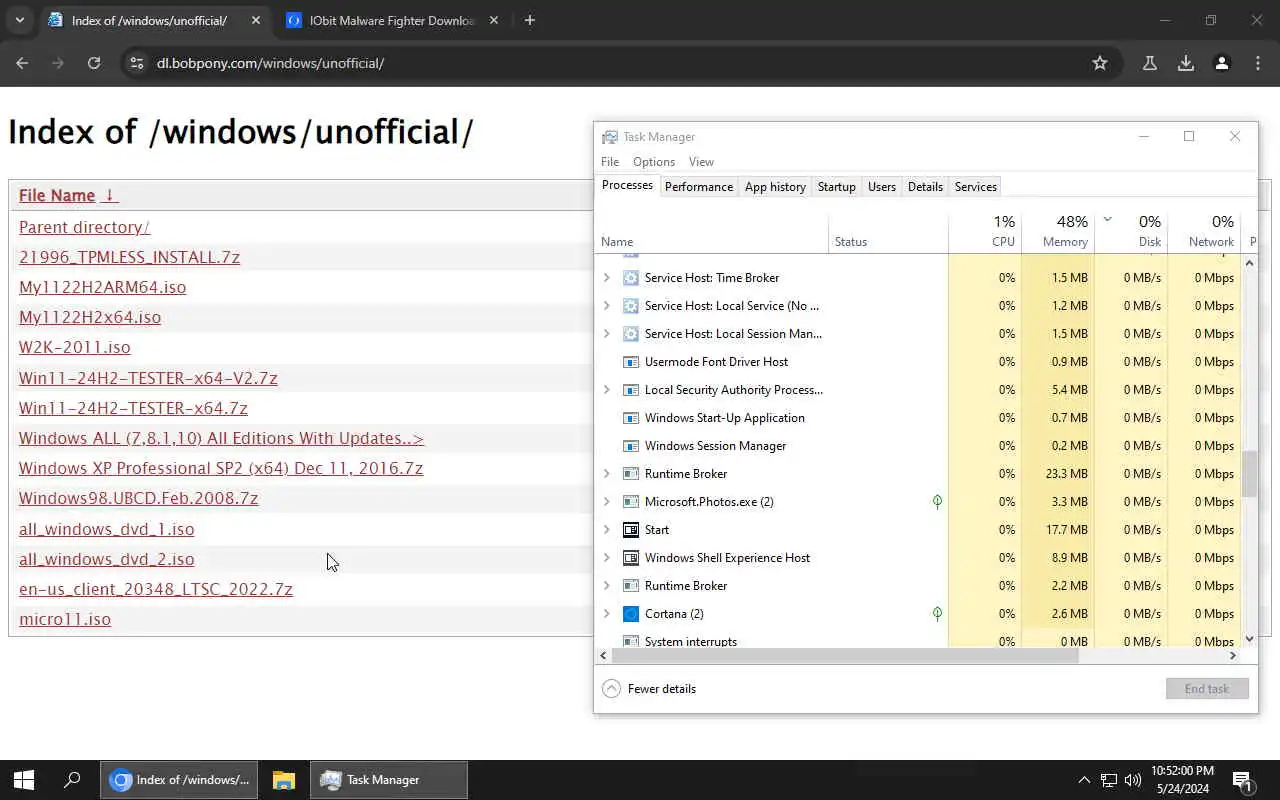Open the Chrome downloads icon

1186,63
